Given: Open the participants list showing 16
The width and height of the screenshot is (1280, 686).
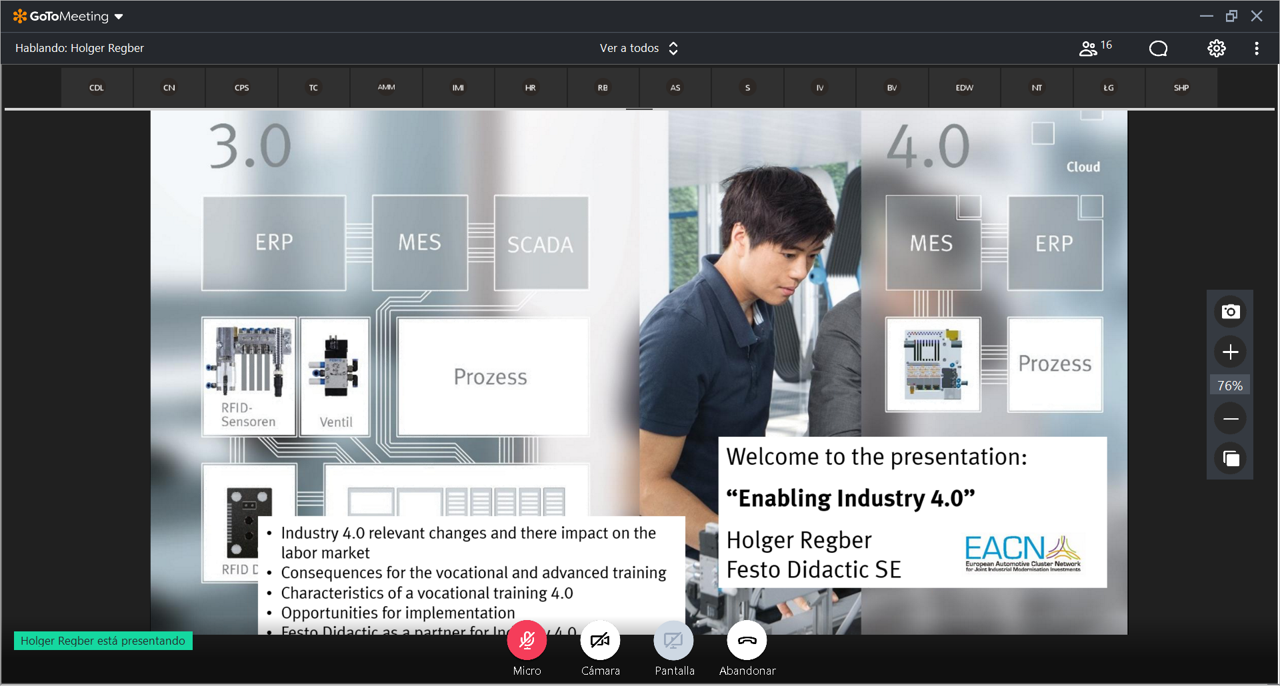Looking at the screenshot, I should pyautogui.click(x=1094, y=48).
